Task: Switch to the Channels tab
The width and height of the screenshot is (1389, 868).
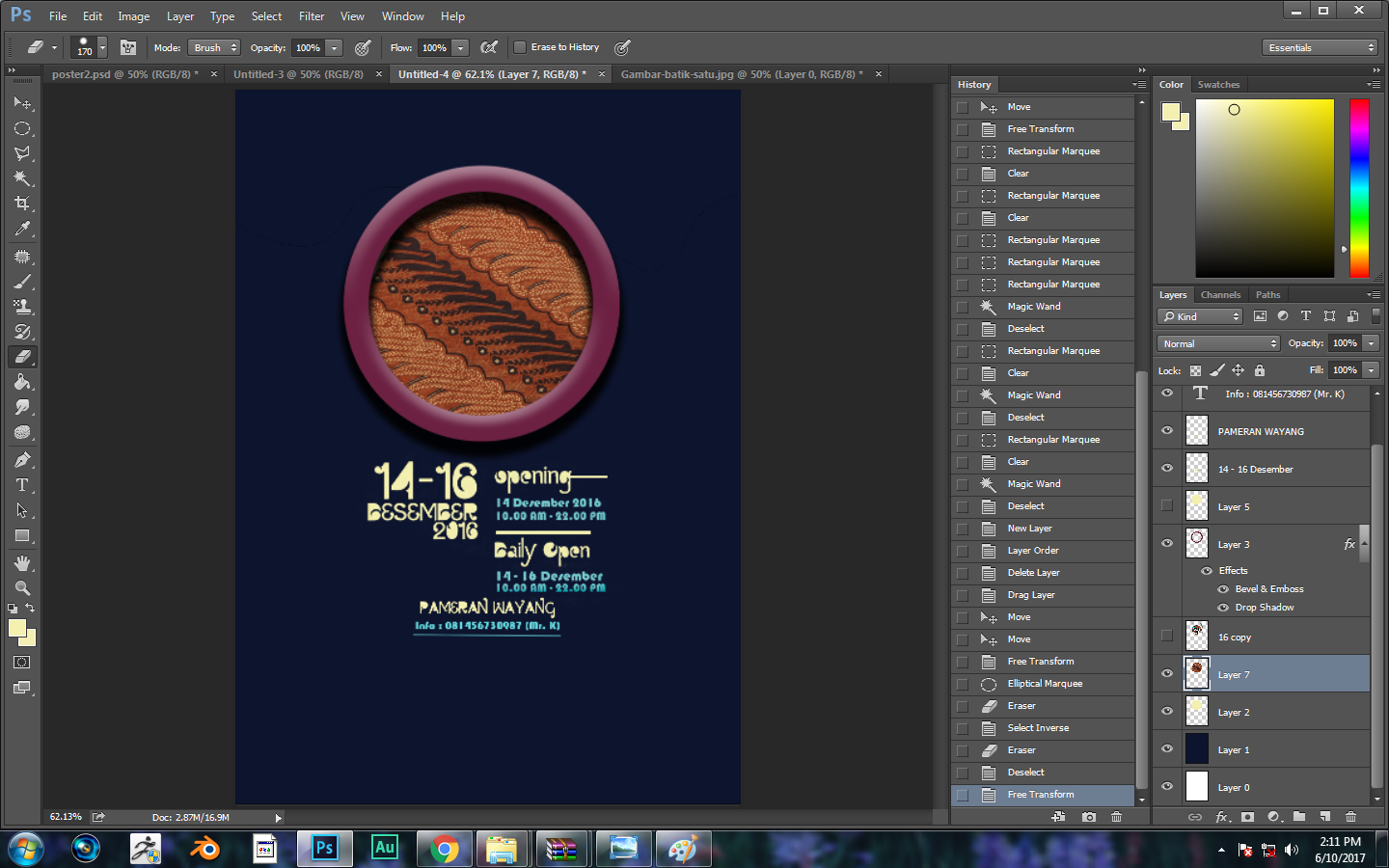Action: click(x=1220, y=294)
